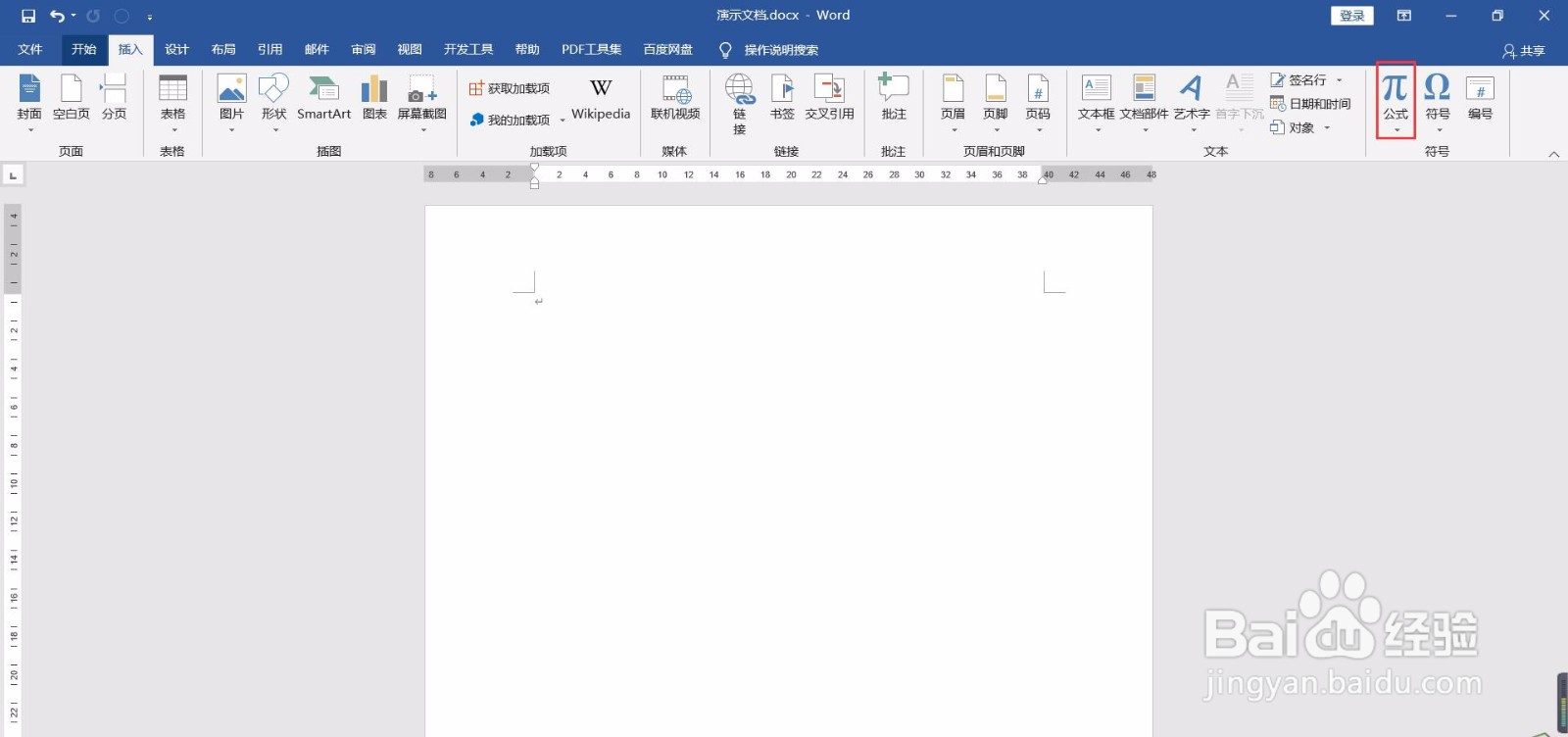Open the 百度网盘 tab
The width and height of the screenshot is (1568, 737).
tap(667, 50)
